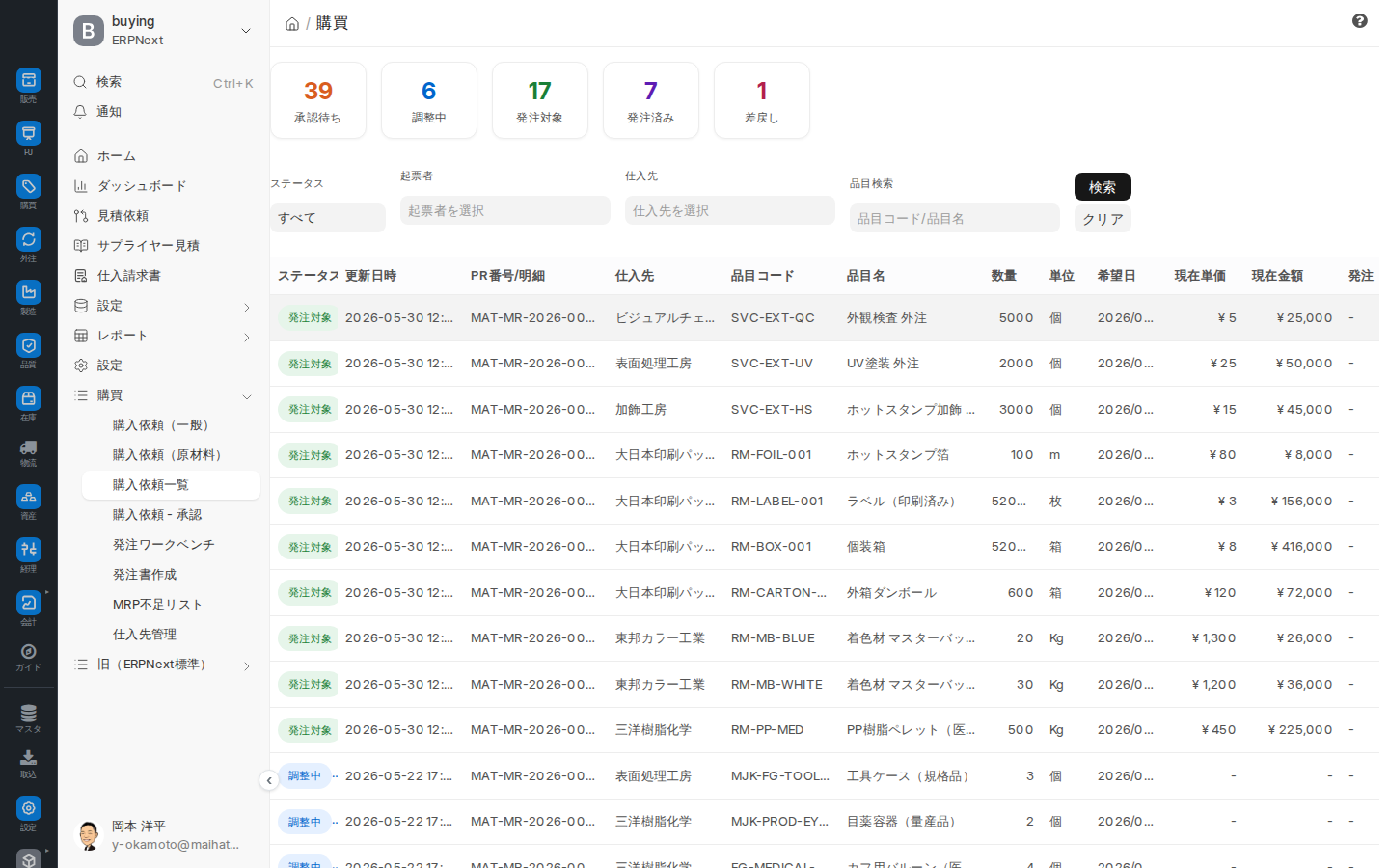Click the 検索 magnifier in sidebar
Image resolution: width=1389 pixels, height=868 pixels.
pyautogui.click(x=81, y=82)
